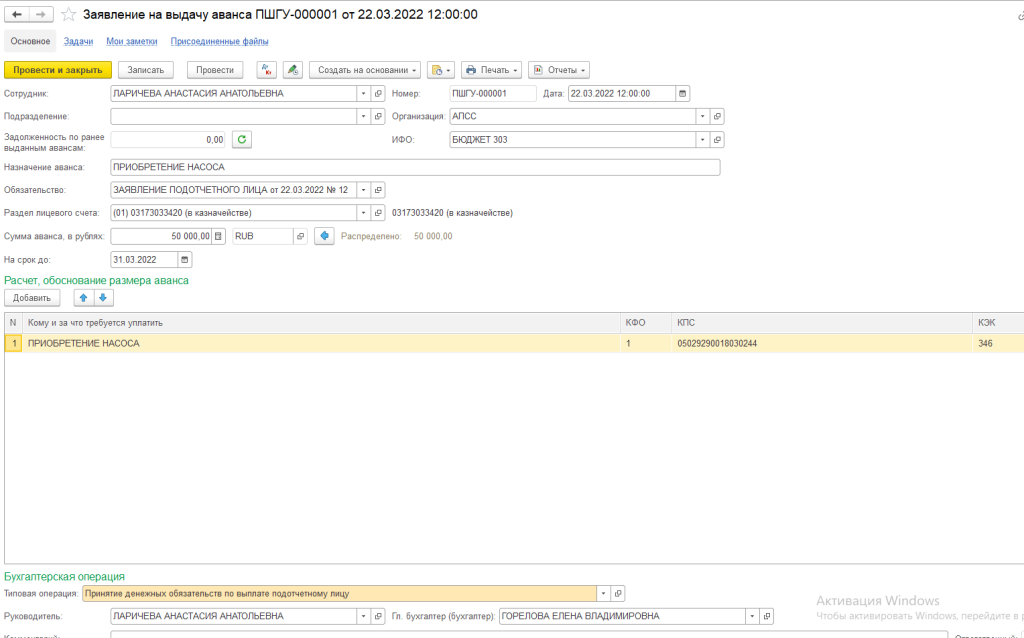
Task: Expand the Печать dropdown menu
Action: pos(491,70)
